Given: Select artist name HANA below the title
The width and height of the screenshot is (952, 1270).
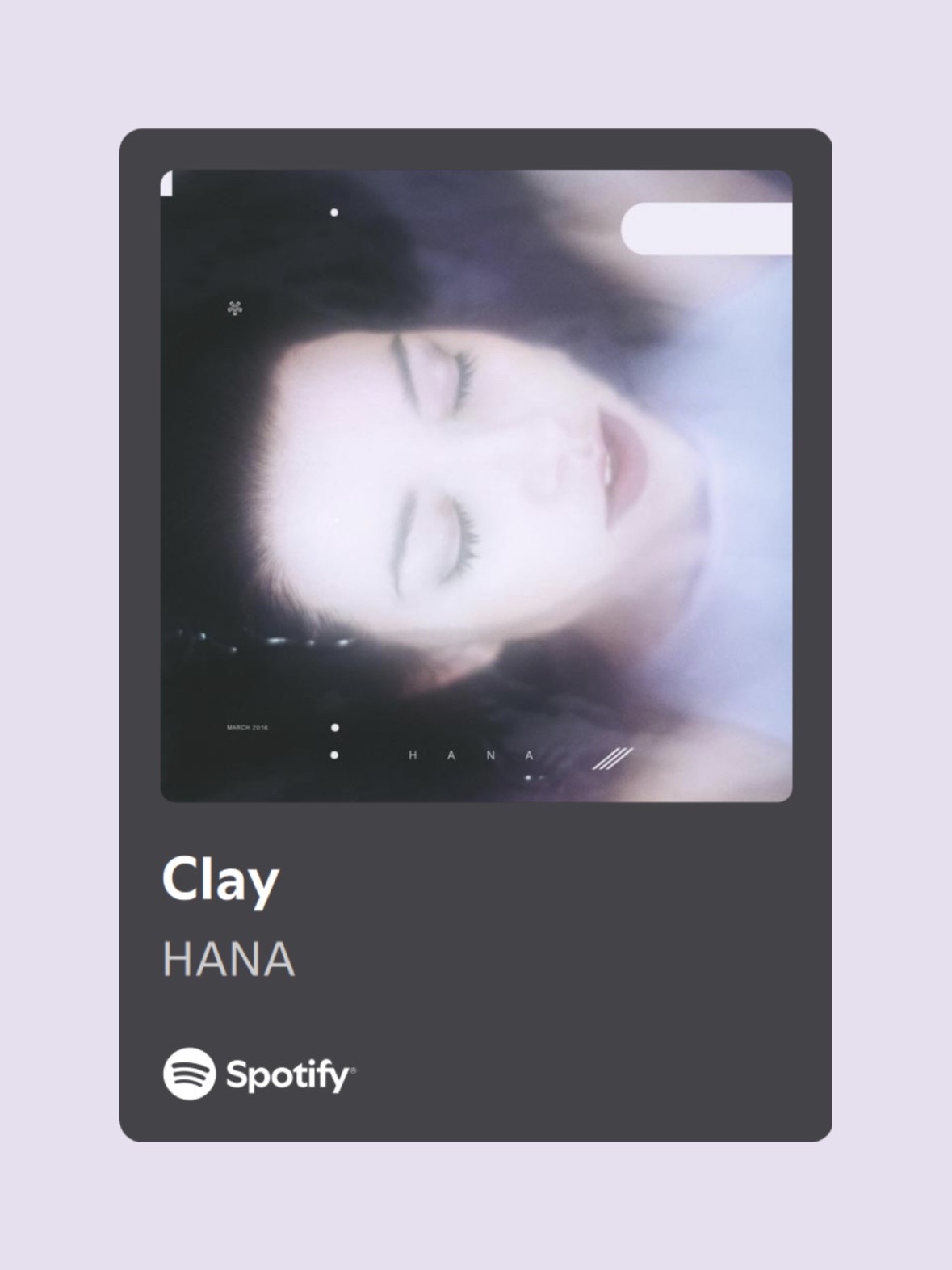Looking at the screenshot, I should 229,960.
